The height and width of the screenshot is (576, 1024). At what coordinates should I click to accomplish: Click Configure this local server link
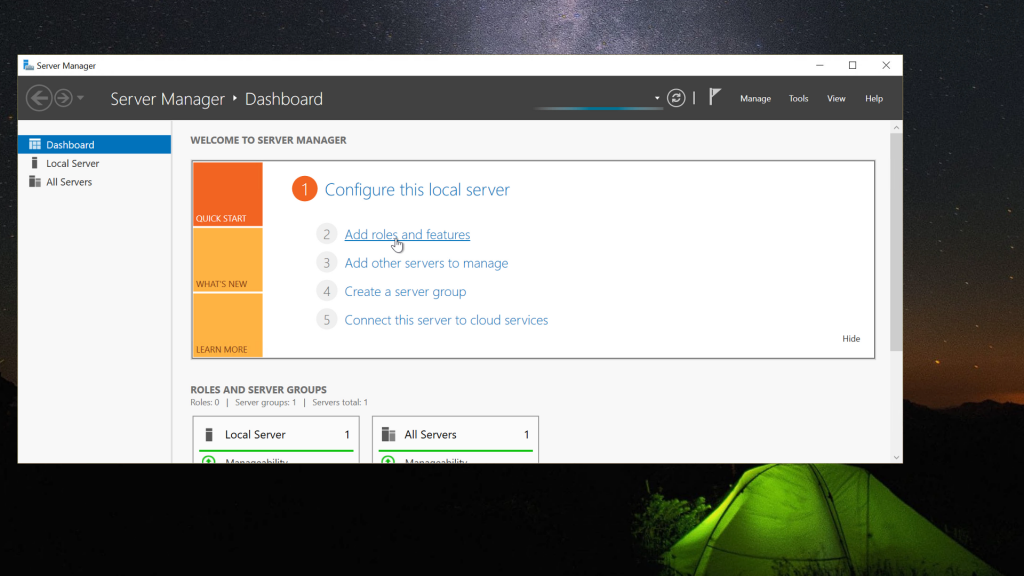[x=417, y=189]
